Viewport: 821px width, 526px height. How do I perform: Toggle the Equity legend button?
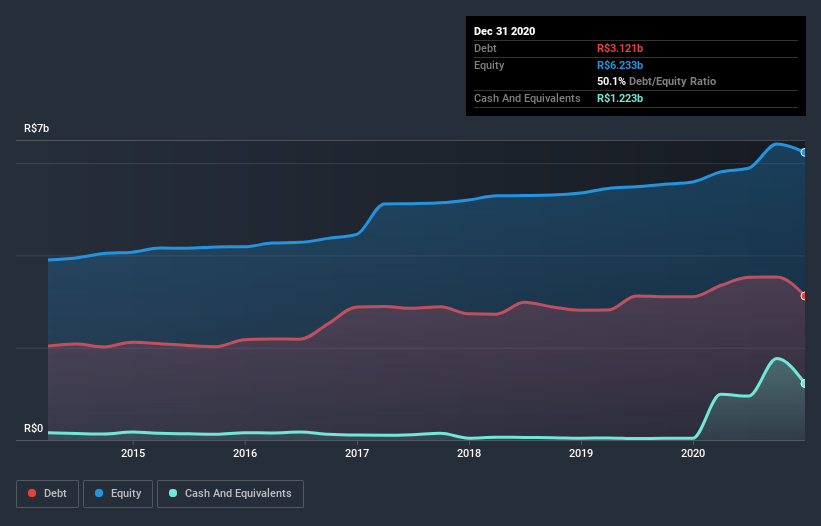[x=118, y=494]
